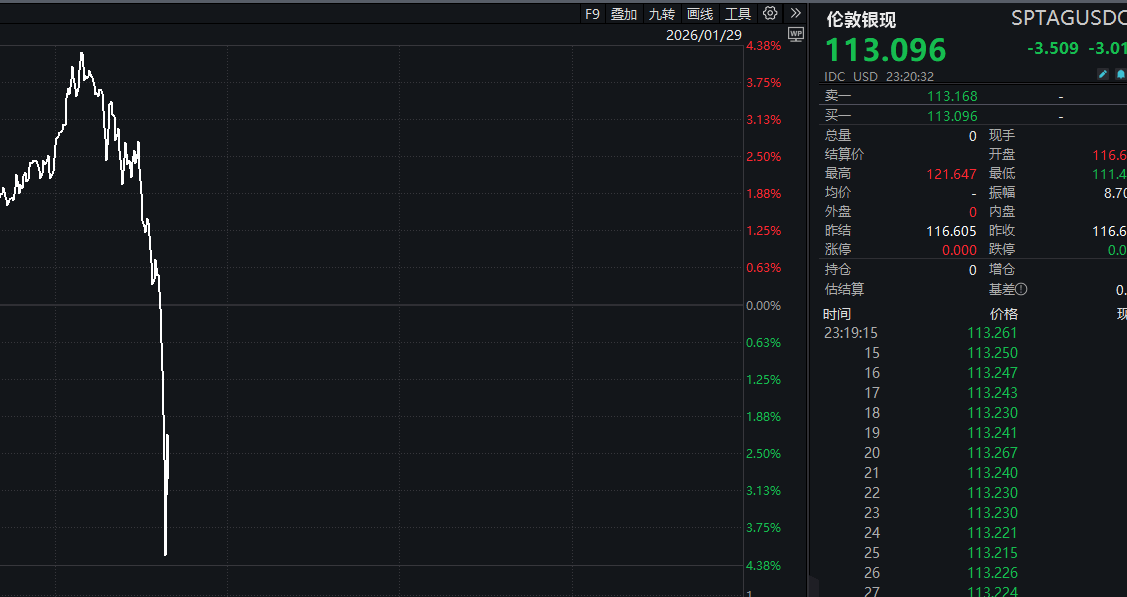
Task: Click the pencil edit icon beside the quote
Action: 1103,75
